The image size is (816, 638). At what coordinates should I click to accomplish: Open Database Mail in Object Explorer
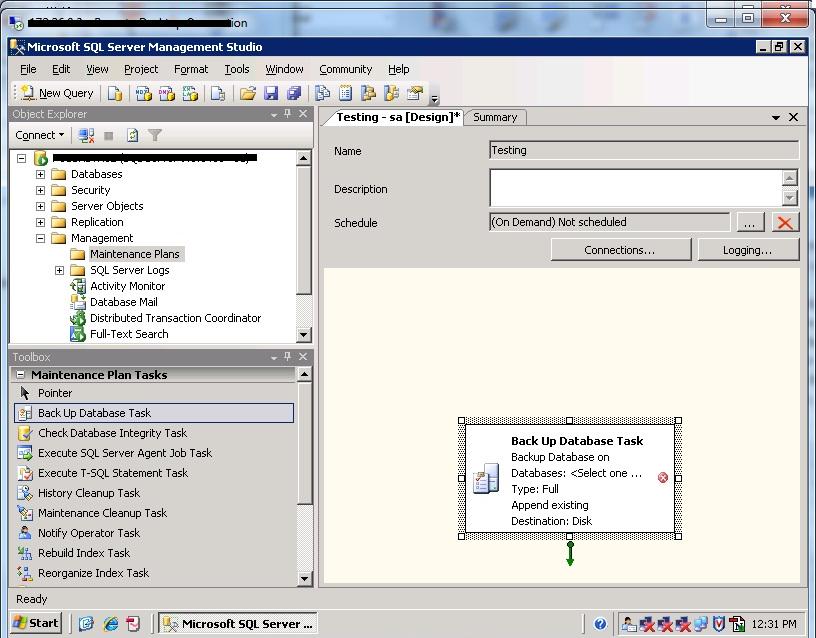tap(124, 301)
